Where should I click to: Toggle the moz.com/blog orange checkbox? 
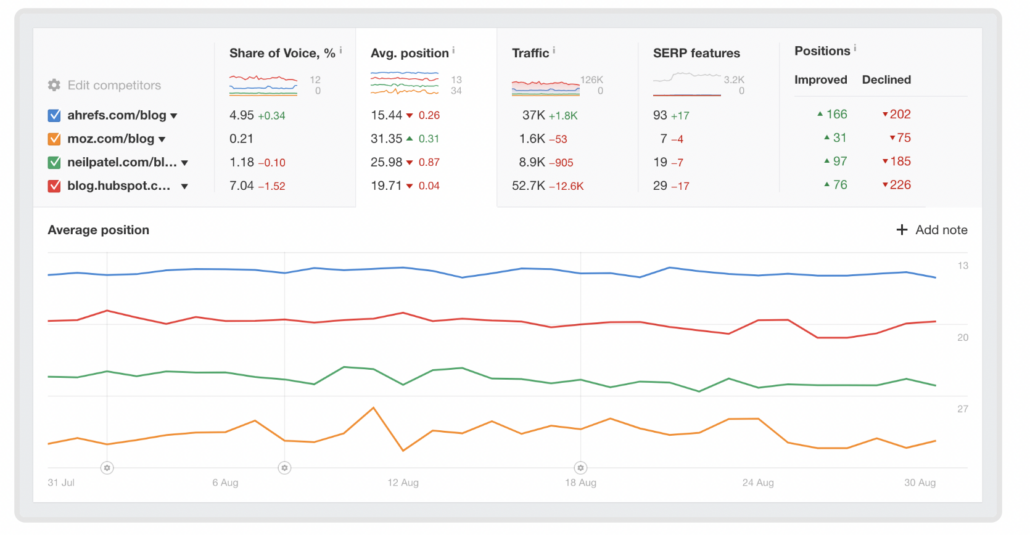[x=55, y=139]
